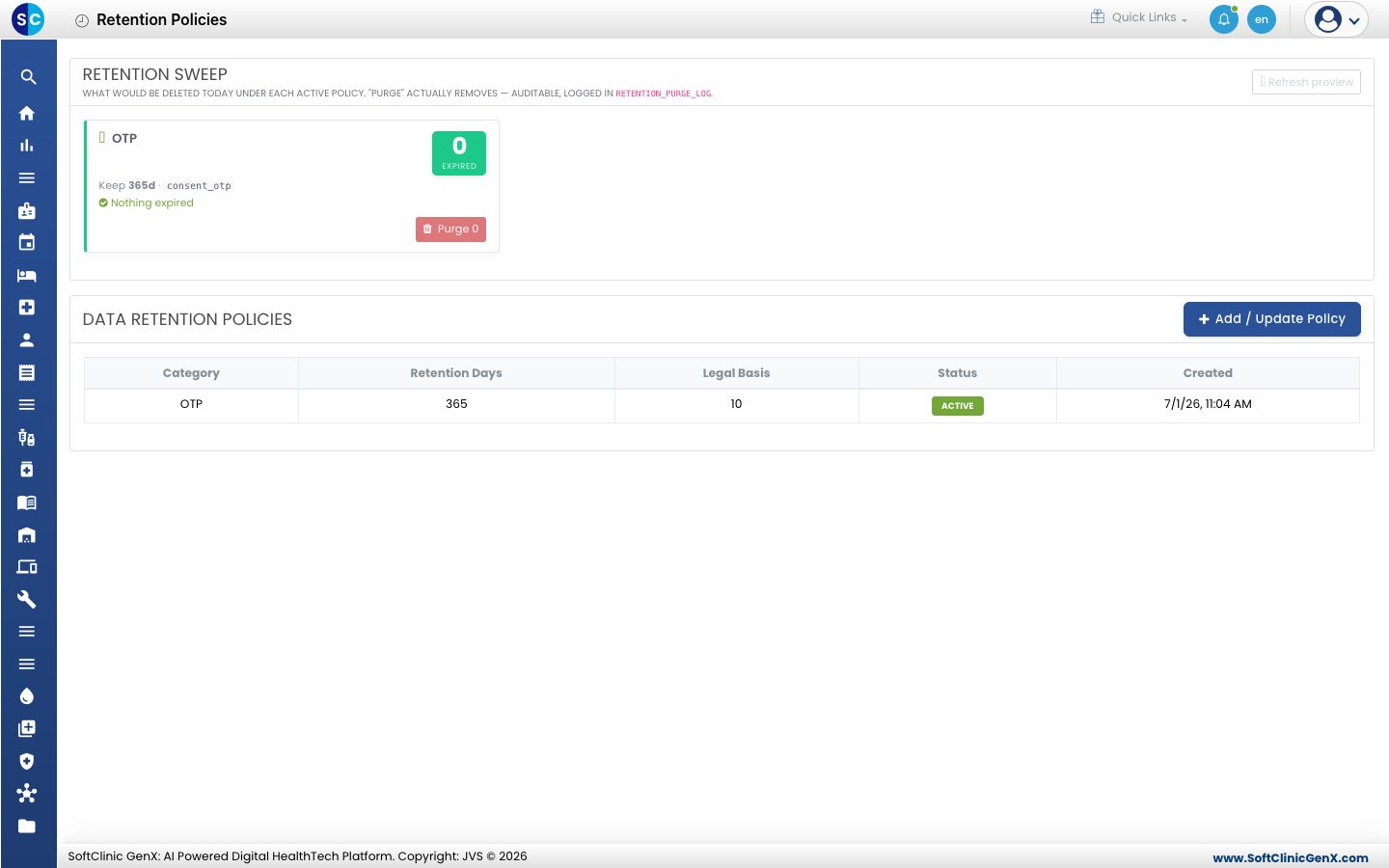Click the 0 Expired badge

click(x=459, y=153)
